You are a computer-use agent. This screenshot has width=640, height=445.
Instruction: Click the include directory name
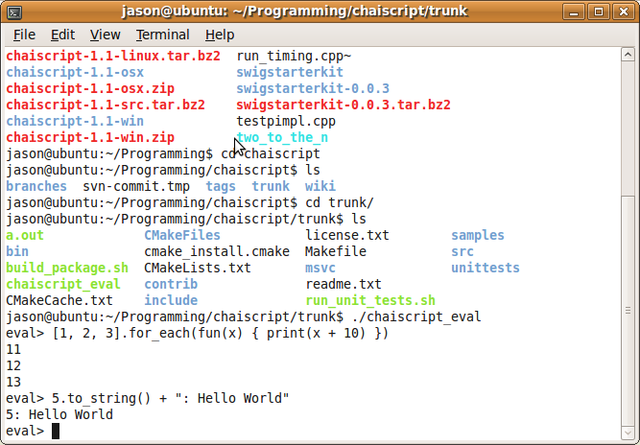pos(171,300)
